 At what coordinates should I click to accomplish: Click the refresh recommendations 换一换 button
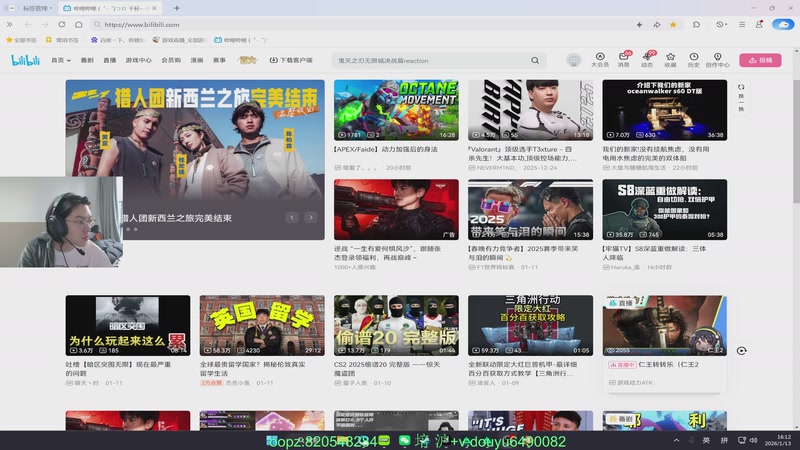coord(741,98)
